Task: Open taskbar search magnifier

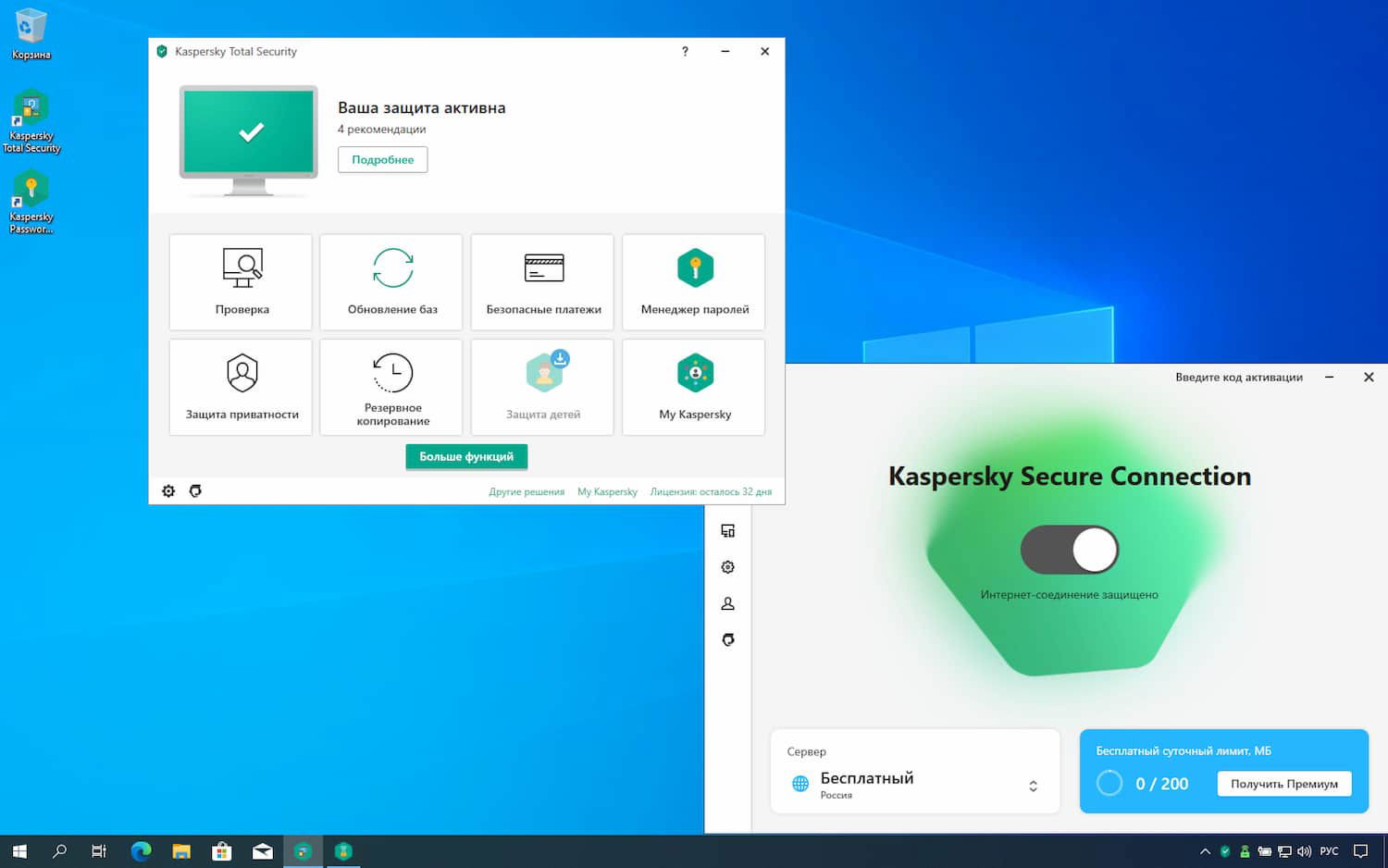Action: click(x=59, y=851)
